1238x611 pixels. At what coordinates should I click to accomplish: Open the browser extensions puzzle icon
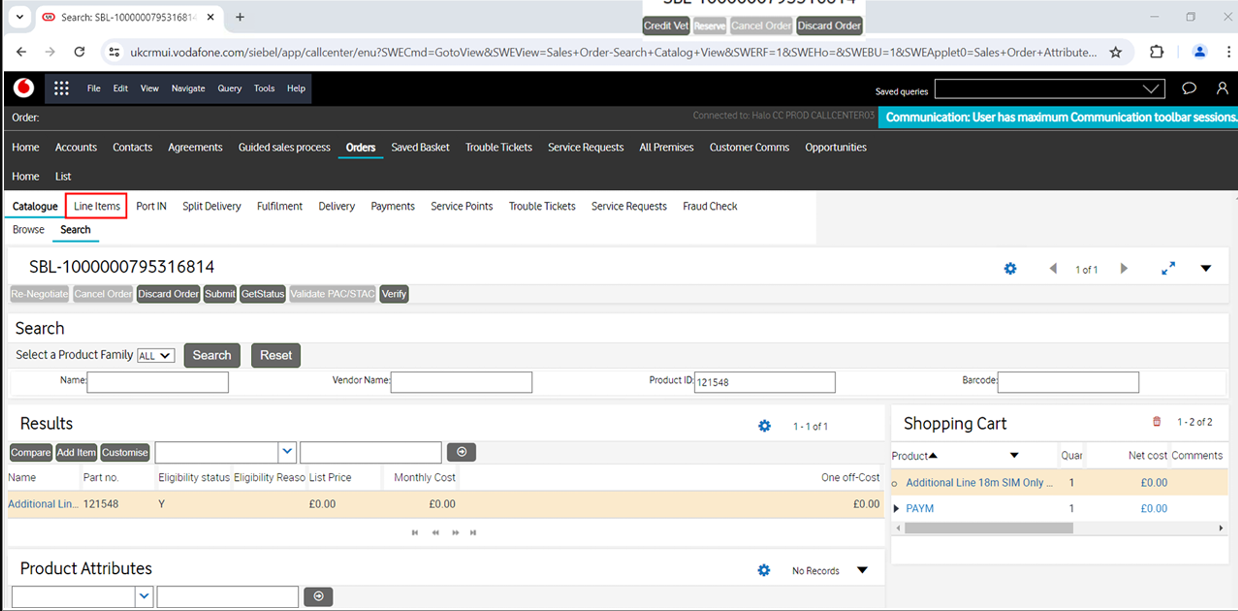(1157, 52)
